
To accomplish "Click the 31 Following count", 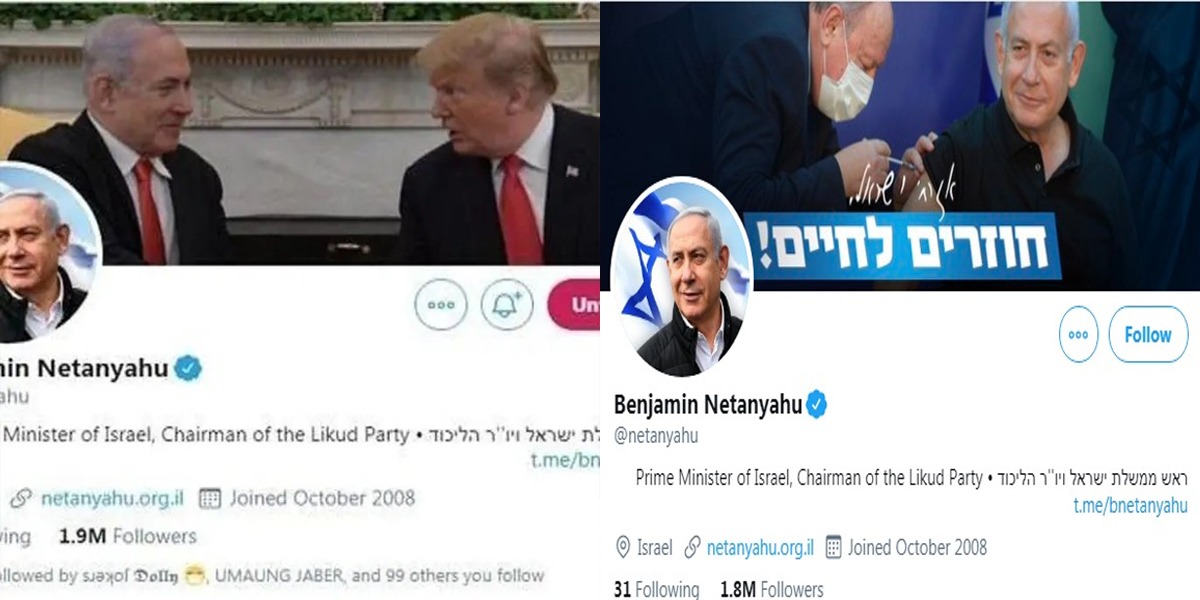I will [656, 589].
